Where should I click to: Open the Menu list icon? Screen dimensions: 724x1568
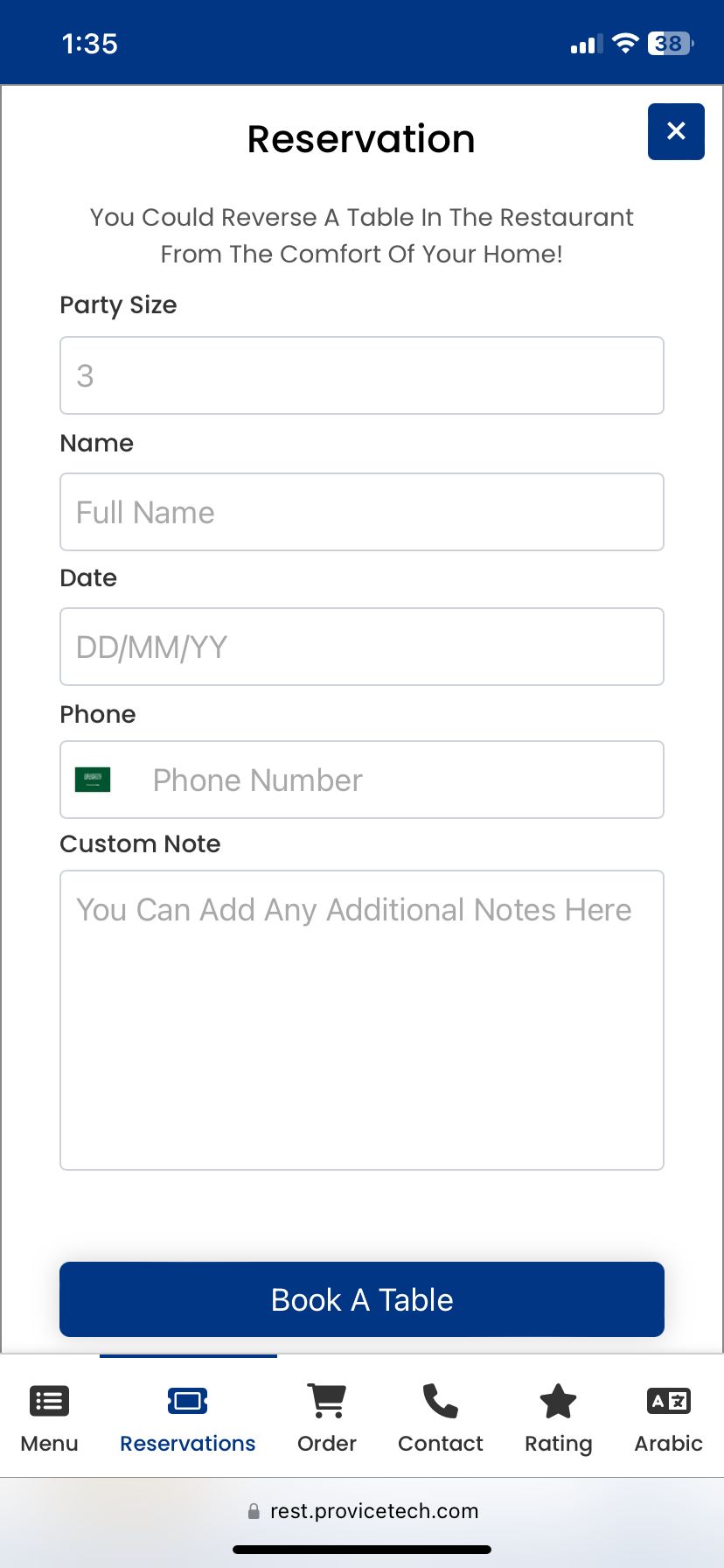(49, 1401)
